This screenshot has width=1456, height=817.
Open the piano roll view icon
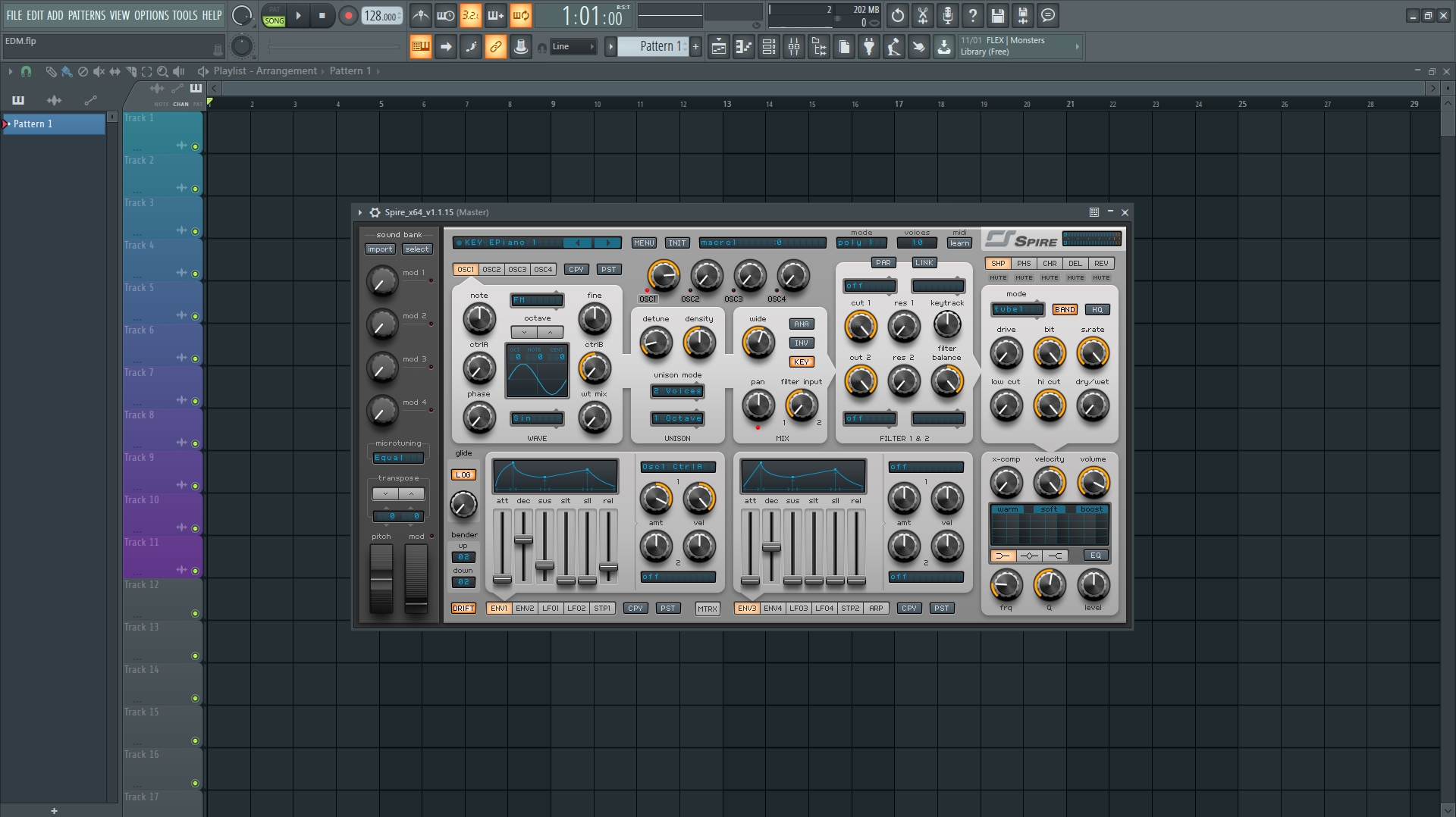[743, 47]
